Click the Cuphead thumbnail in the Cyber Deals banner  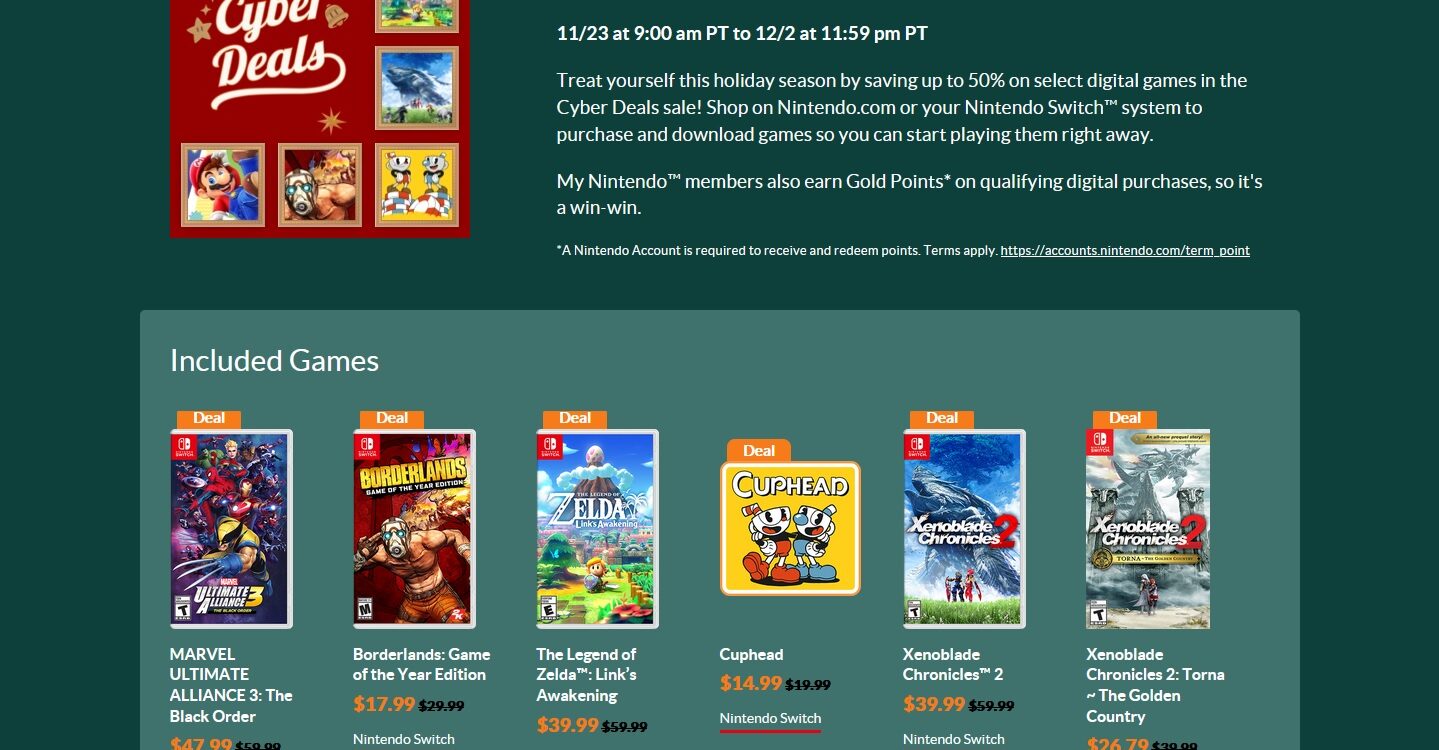(417, 185)
